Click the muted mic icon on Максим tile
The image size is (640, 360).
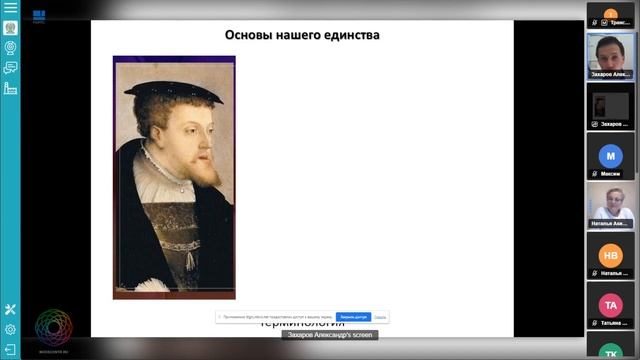(595, 174)
